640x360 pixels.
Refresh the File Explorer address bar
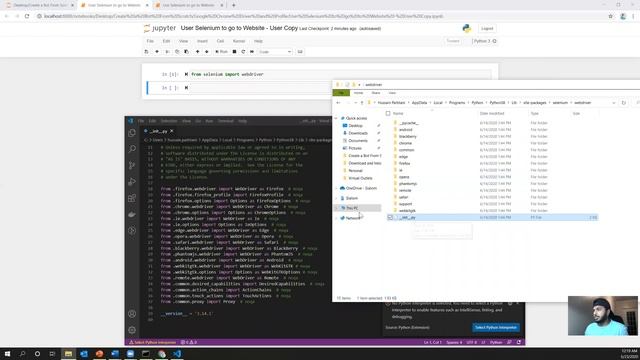[623, 103]
